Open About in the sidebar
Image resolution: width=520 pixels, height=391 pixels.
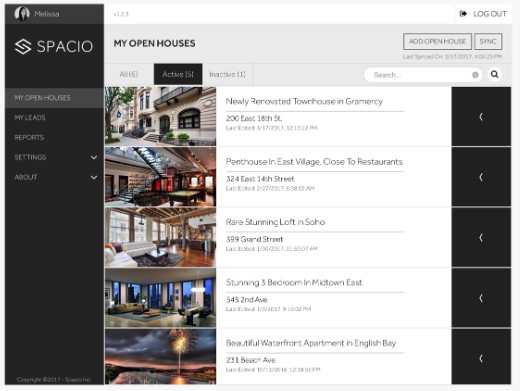(54, 177)
